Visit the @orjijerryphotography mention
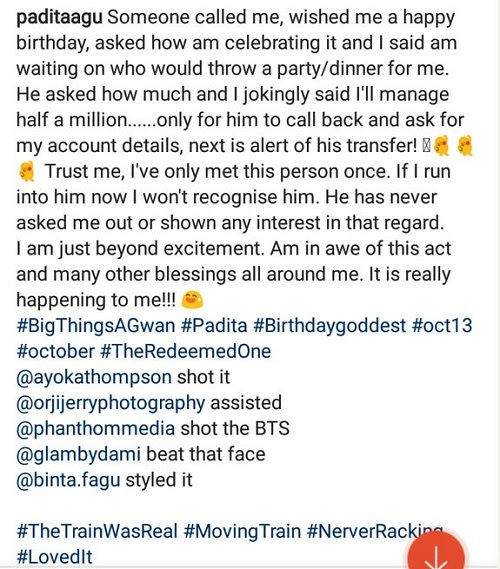Screen dimensions: 500x569 (111, 404)
